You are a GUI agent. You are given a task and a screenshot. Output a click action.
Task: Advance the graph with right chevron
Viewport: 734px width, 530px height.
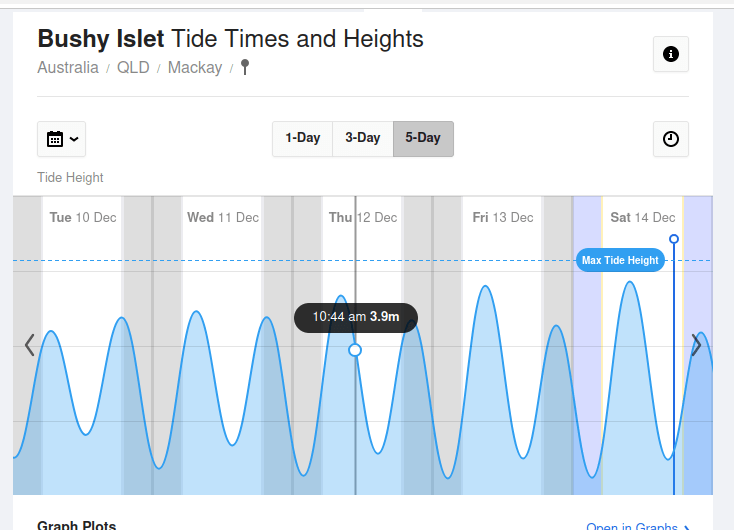click(x=696, y=346)
